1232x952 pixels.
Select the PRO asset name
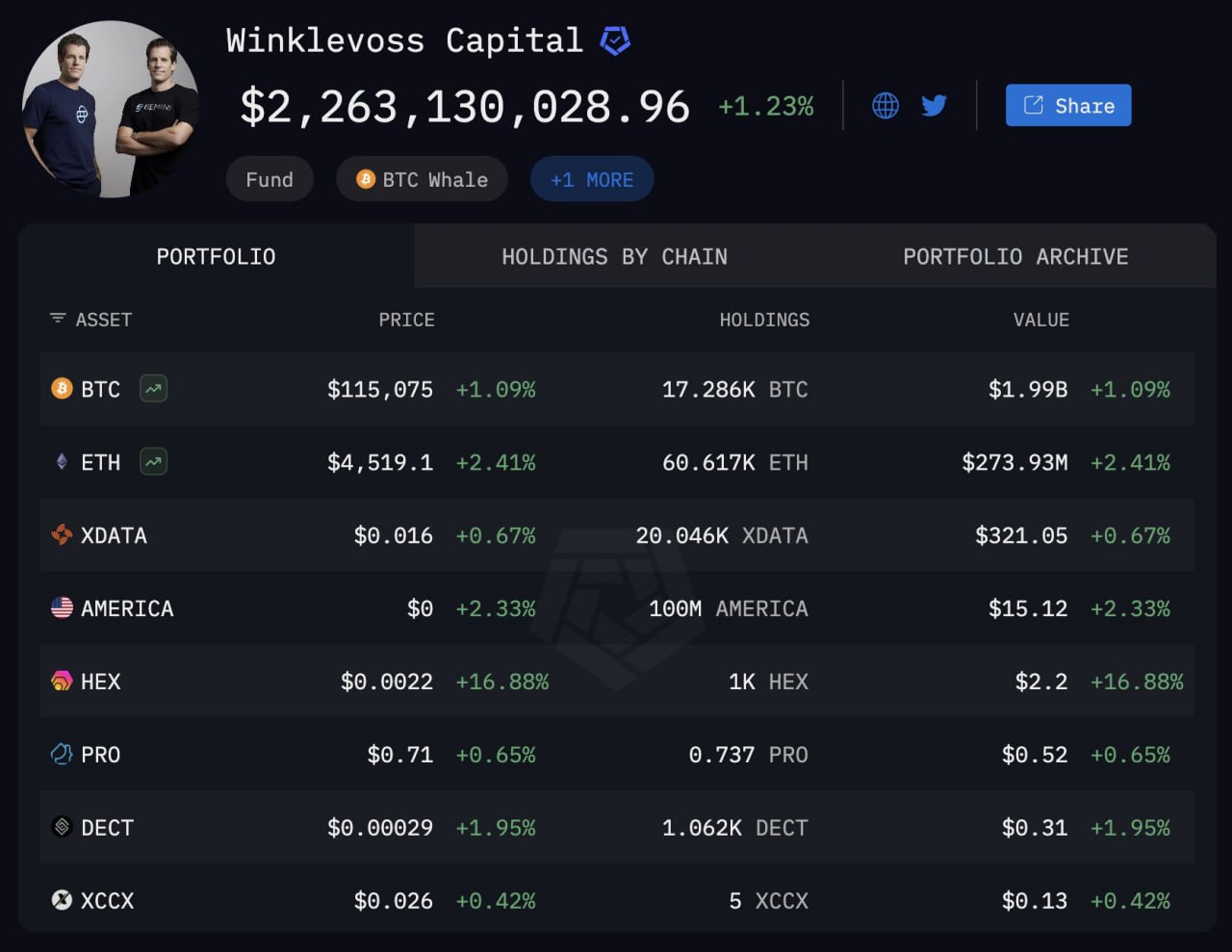pyautogui.click(x=100, y=755)
